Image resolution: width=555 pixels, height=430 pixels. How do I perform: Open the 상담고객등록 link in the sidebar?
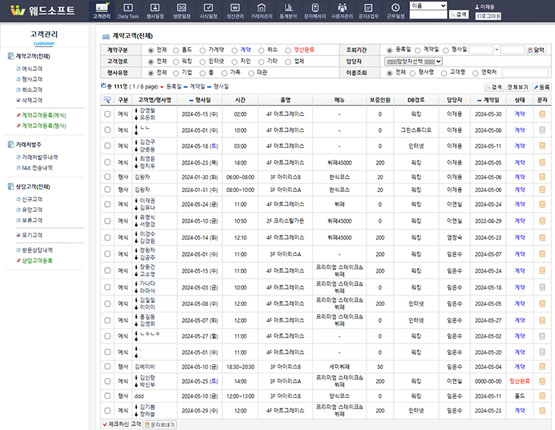[37, 261]
